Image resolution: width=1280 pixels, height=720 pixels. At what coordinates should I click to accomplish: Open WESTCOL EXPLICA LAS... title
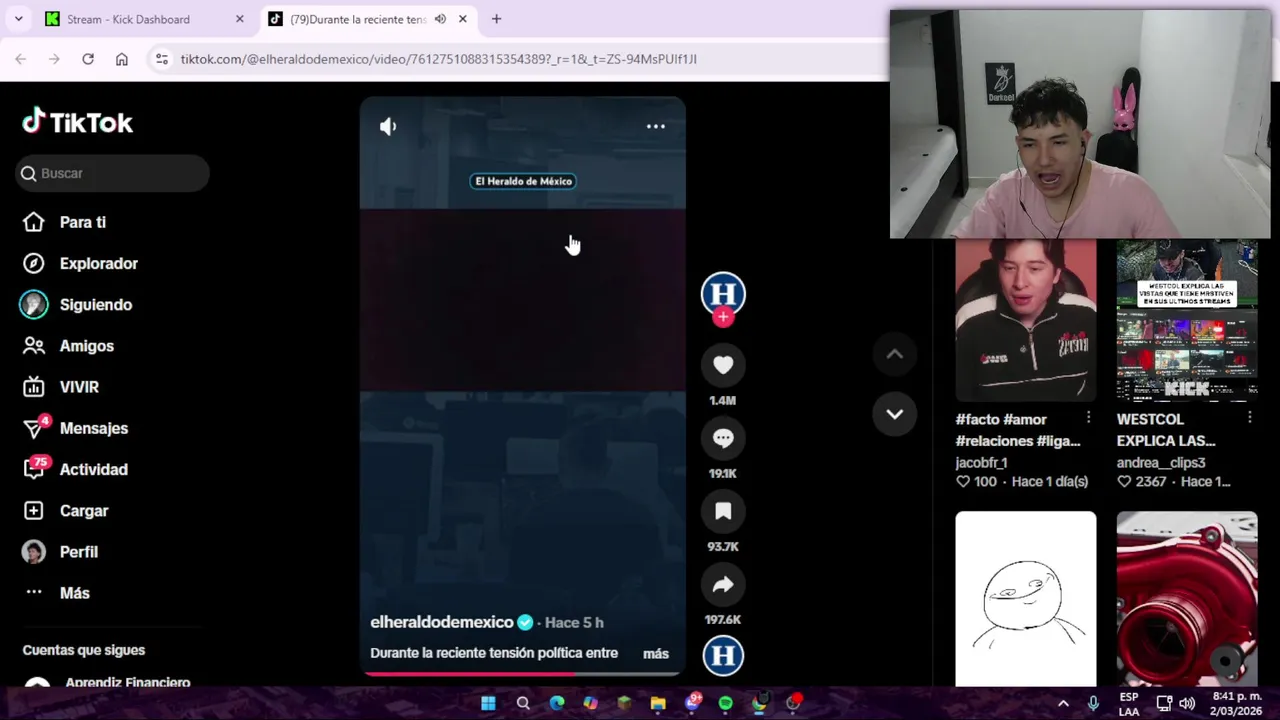(x=1166, y=430)
